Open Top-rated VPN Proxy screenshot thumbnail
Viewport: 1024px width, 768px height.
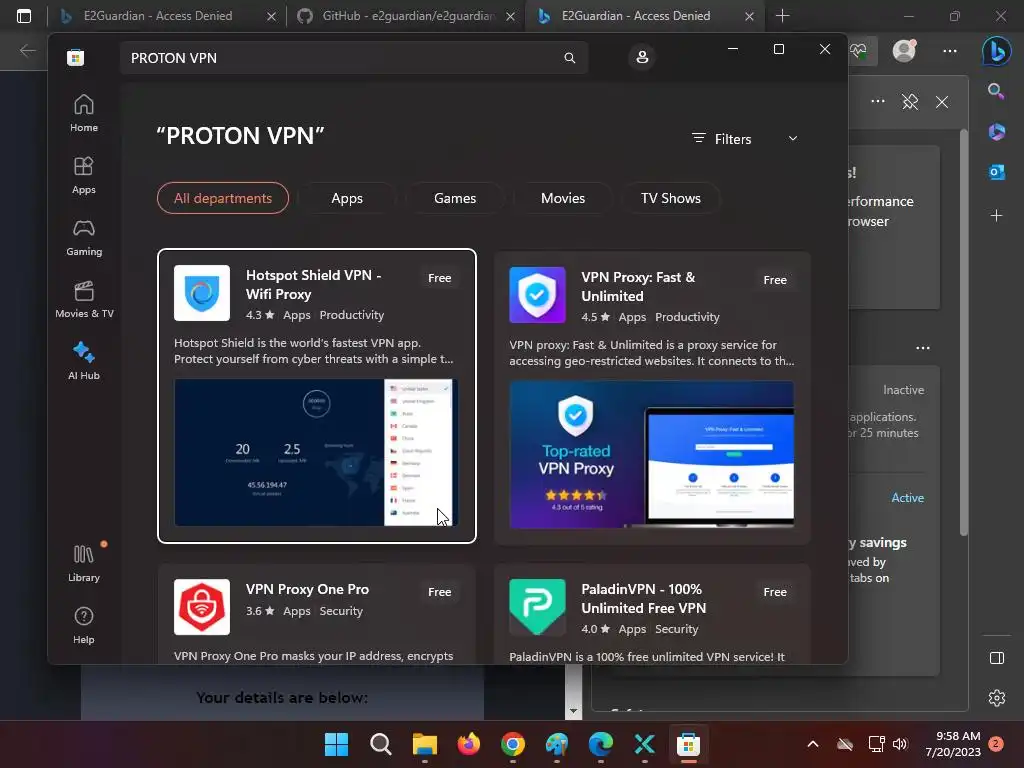click(652, 455)
